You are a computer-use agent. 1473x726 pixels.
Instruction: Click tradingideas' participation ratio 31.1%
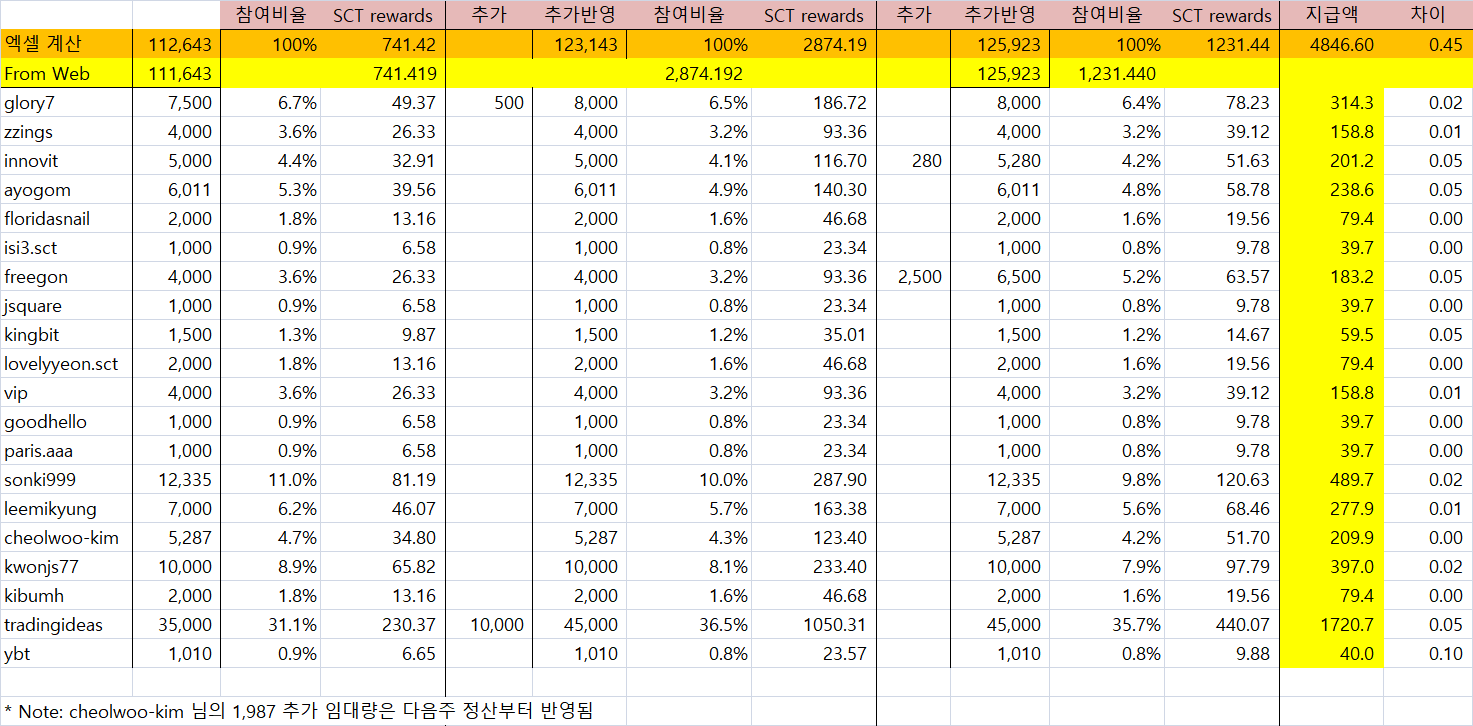tap(270, 624)
